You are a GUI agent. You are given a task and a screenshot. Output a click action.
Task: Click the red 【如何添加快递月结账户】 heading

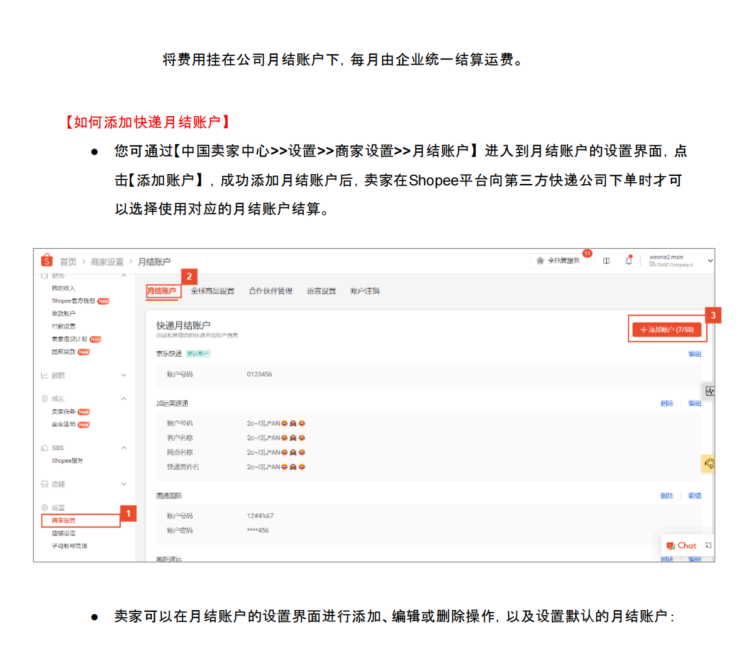(148, 122)
